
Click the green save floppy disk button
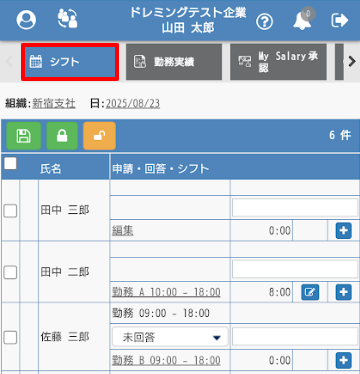tap(24, 136)
